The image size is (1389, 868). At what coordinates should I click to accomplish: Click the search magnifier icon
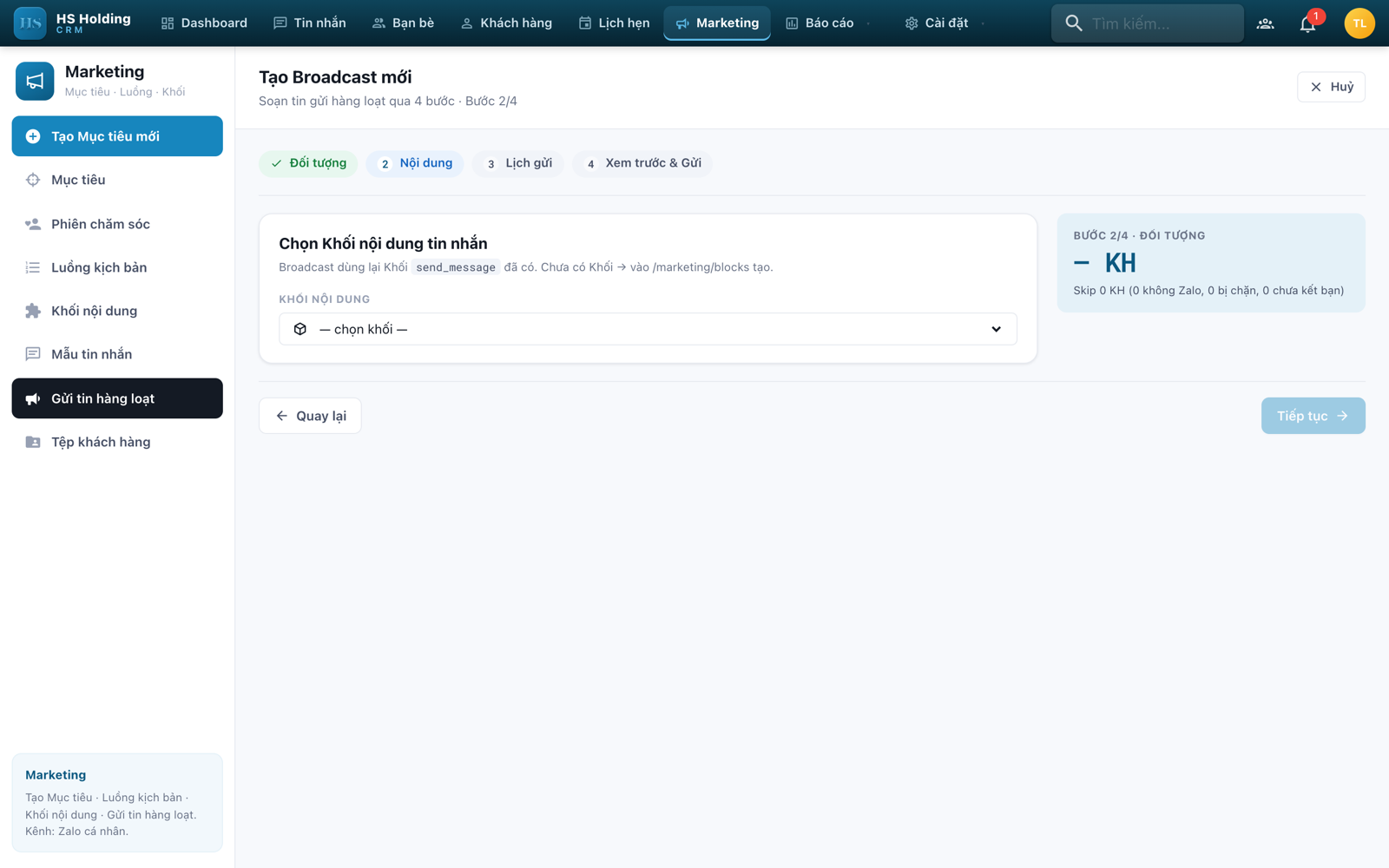pyautogui.click(x=1074, y=23)
